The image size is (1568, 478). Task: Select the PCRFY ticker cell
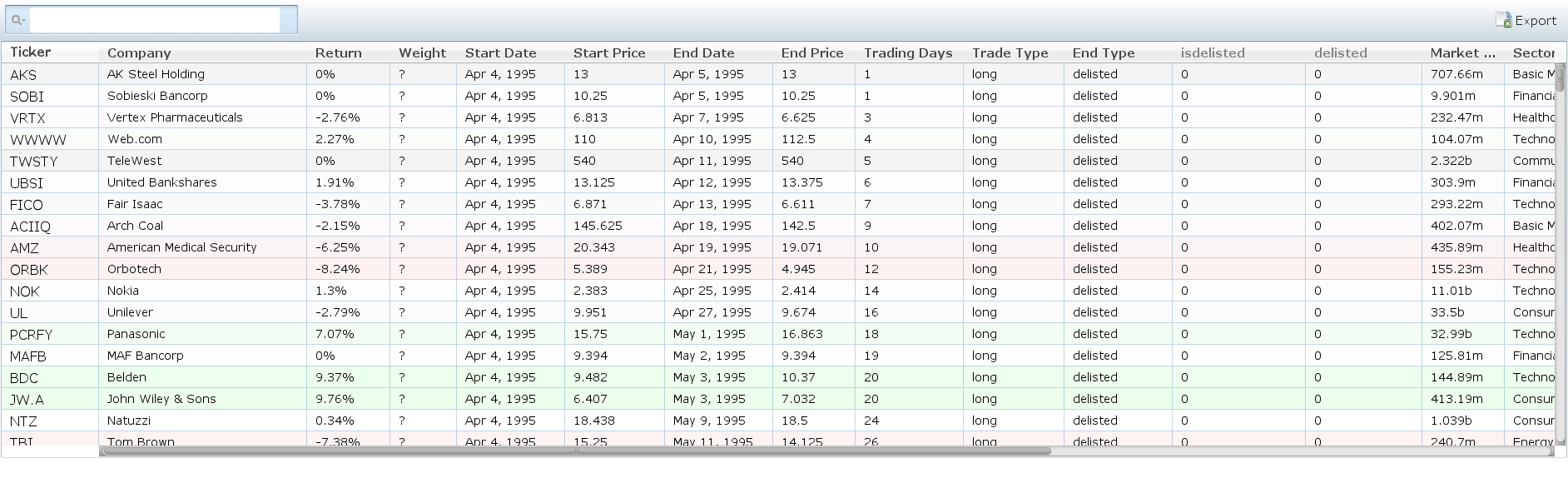click(x=50, y=334)
